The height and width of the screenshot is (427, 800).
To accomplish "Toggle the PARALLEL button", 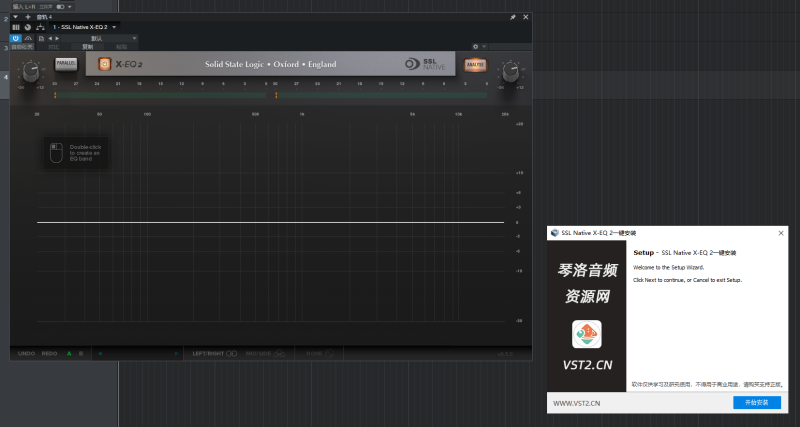I will pos(66,63).
